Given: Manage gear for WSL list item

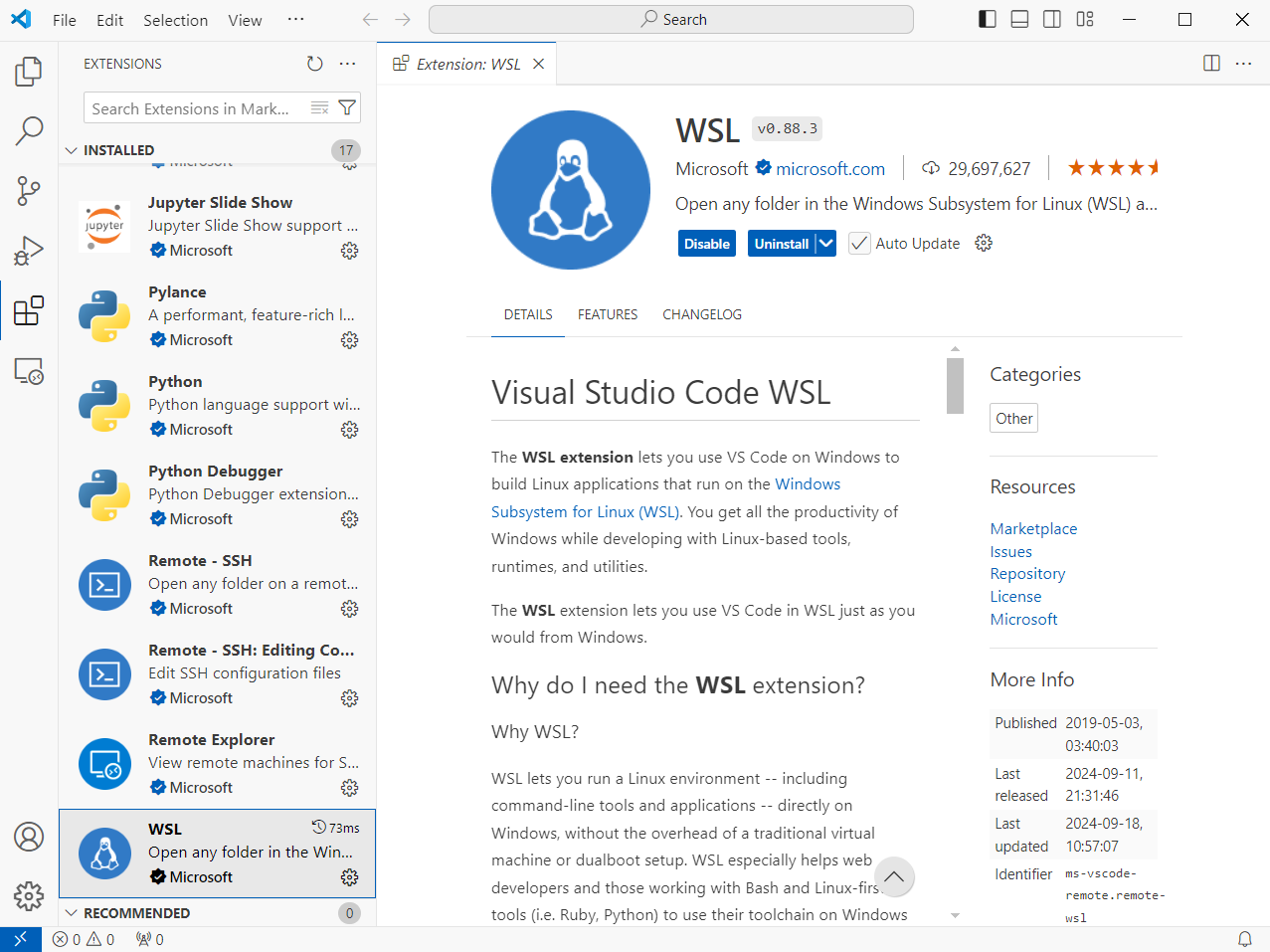Looking at the screenshot, I should click(349, 877).
